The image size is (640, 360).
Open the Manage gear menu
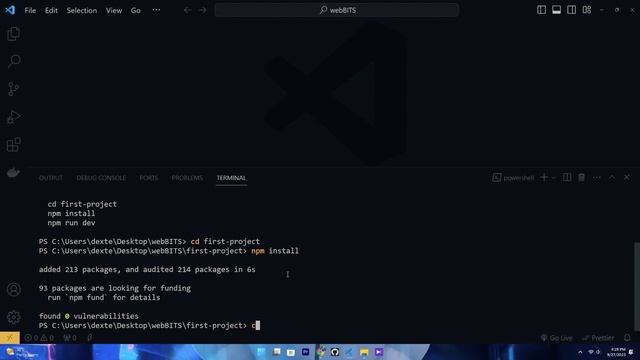tap(13, 317)
